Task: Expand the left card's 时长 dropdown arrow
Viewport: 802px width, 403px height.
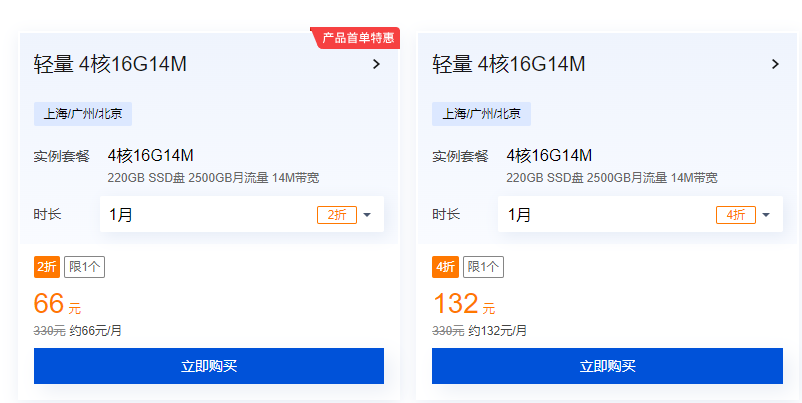Action: [367, 215]
